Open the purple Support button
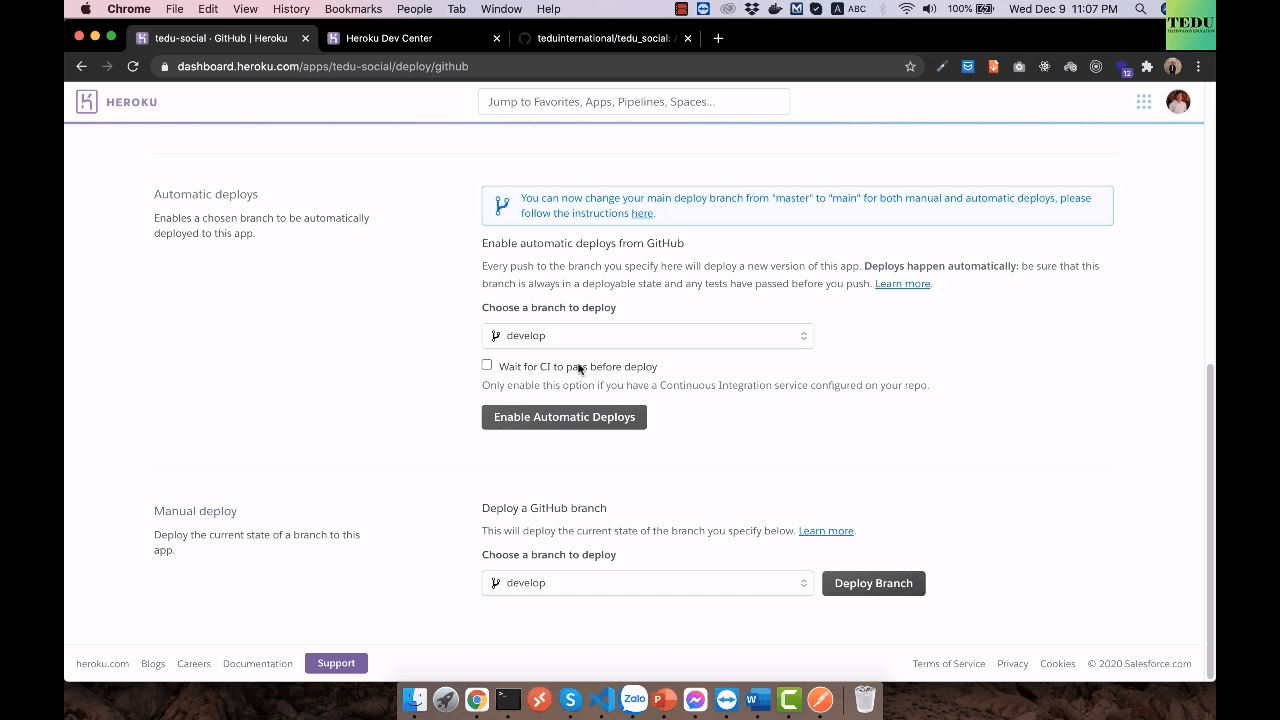This screenshot has width=1280, height=720. [x=336, y=663]
